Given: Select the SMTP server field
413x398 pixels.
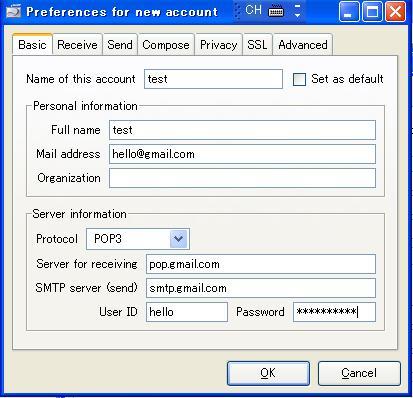Looking at the screenshot, I should point(261,288).
